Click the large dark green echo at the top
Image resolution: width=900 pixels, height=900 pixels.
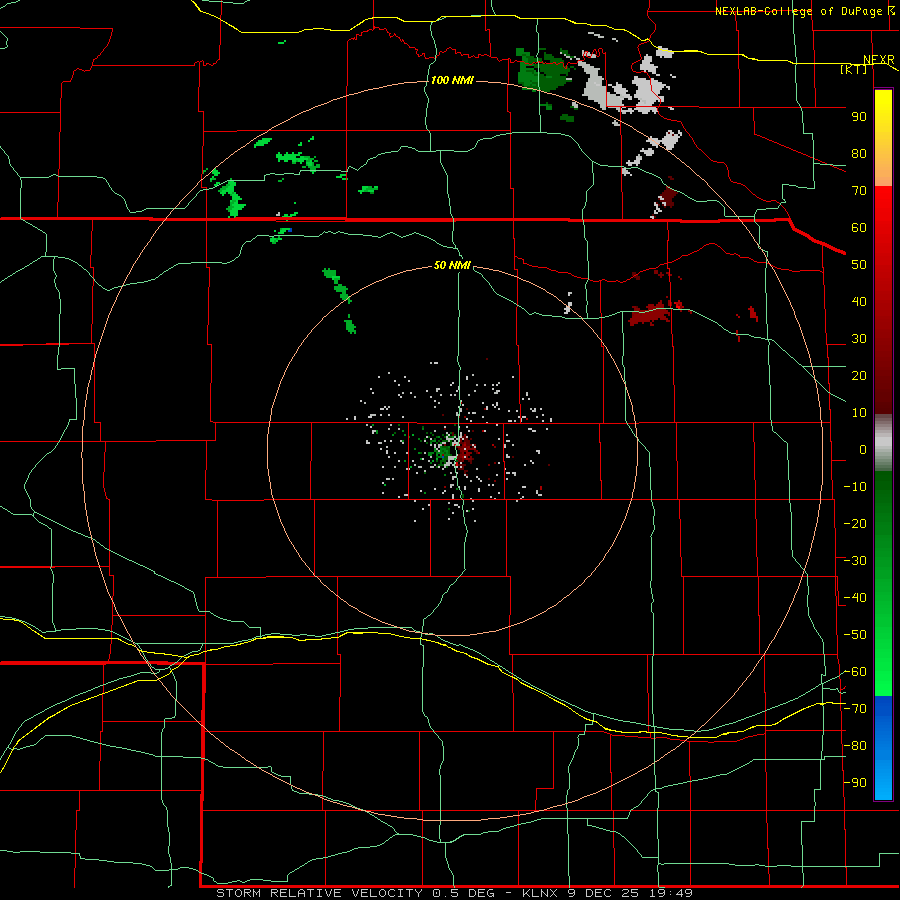click(x=542, y=71)
